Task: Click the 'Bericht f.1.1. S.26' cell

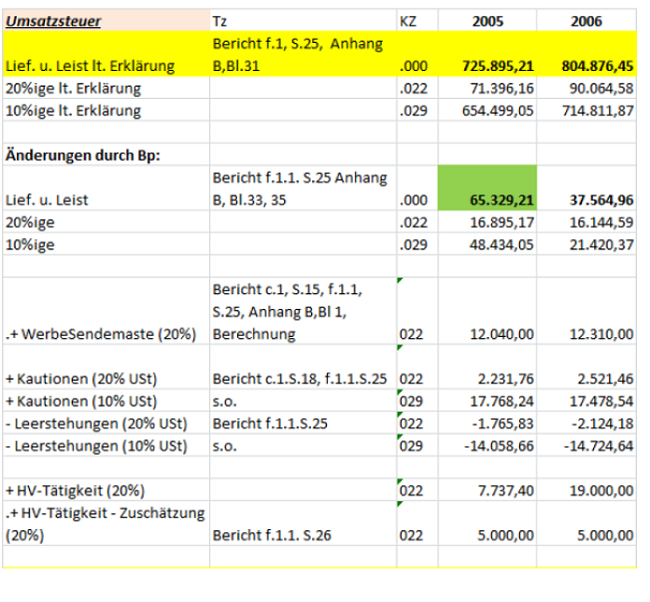Action: [x=270, y=535]
